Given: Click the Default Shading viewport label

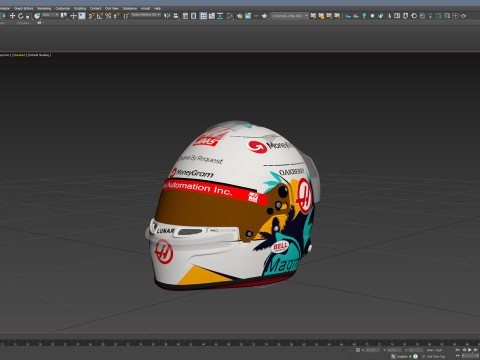Looking at the screenshot, I should coord(39,55).
